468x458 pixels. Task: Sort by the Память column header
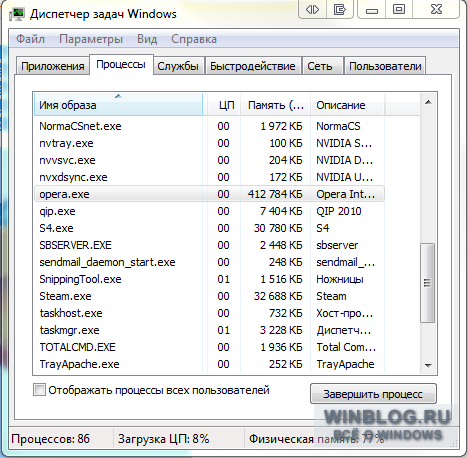click(x=275, y=105)
